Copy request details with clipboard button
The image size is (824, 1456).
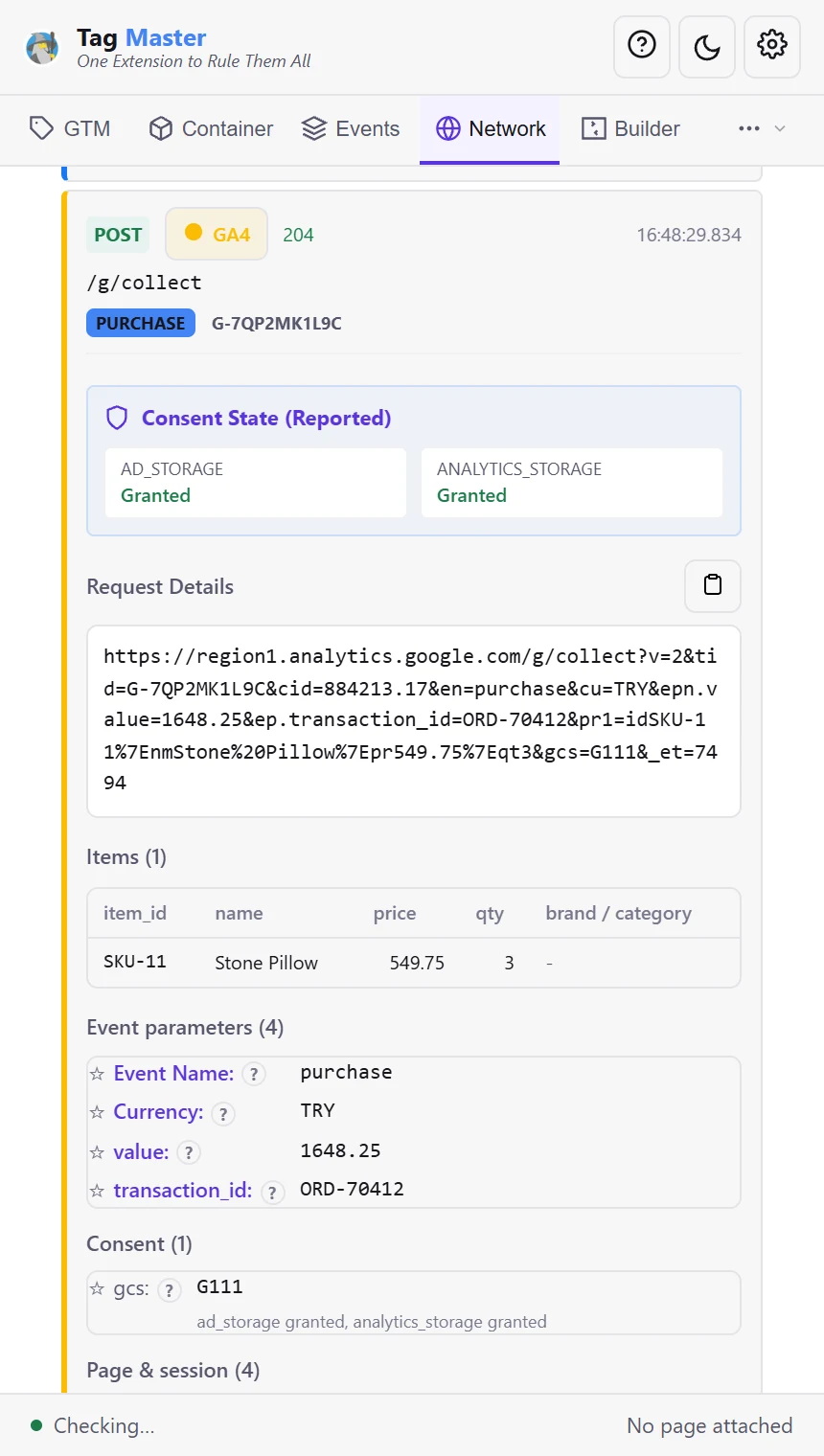pyautogui.click(x=713, y=585)
